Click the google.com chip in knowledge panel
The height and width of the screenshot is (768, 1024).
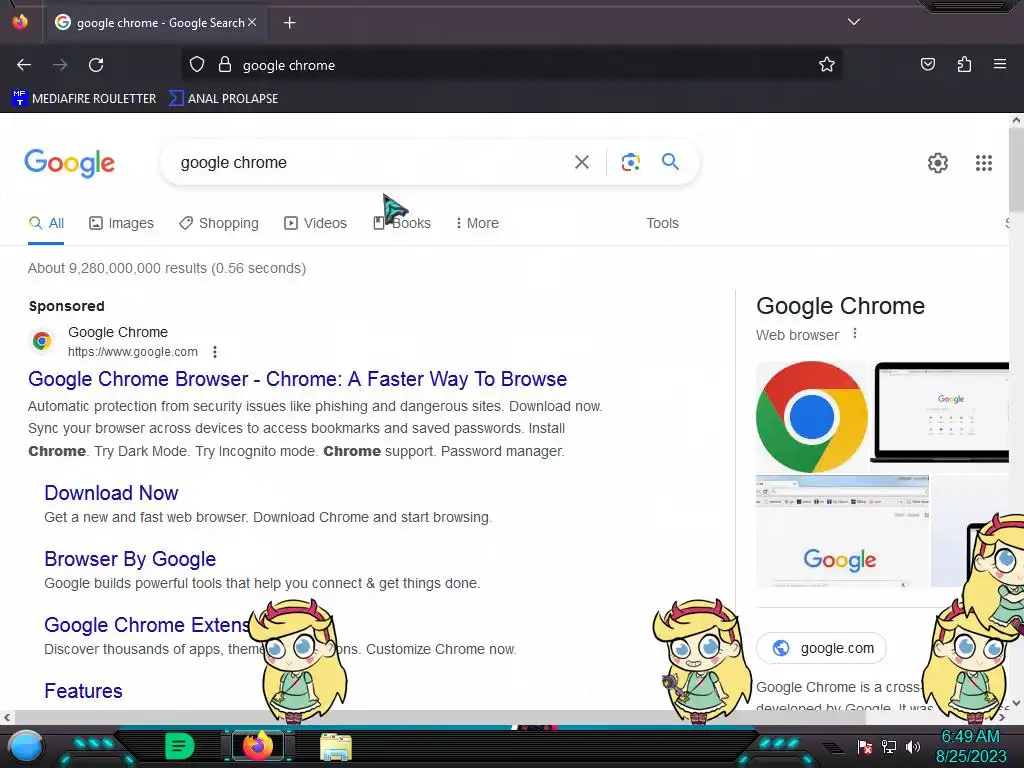point(822,648)
